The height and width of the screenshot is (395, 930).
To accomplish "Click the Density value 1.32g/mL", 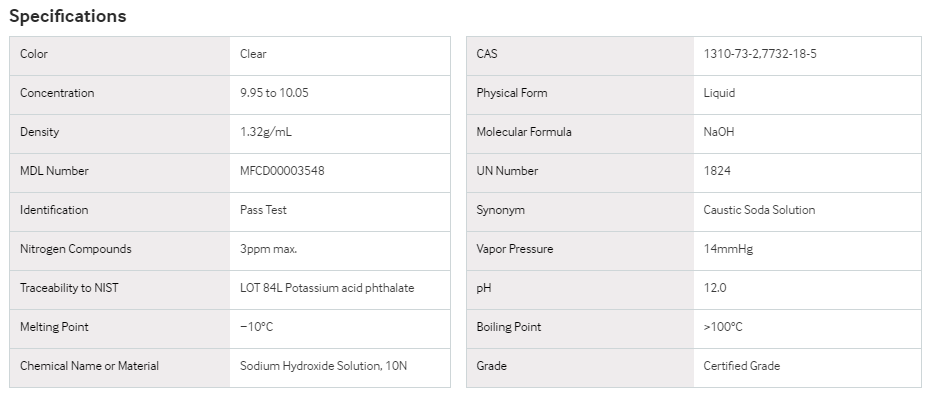I will coord(266,132).
